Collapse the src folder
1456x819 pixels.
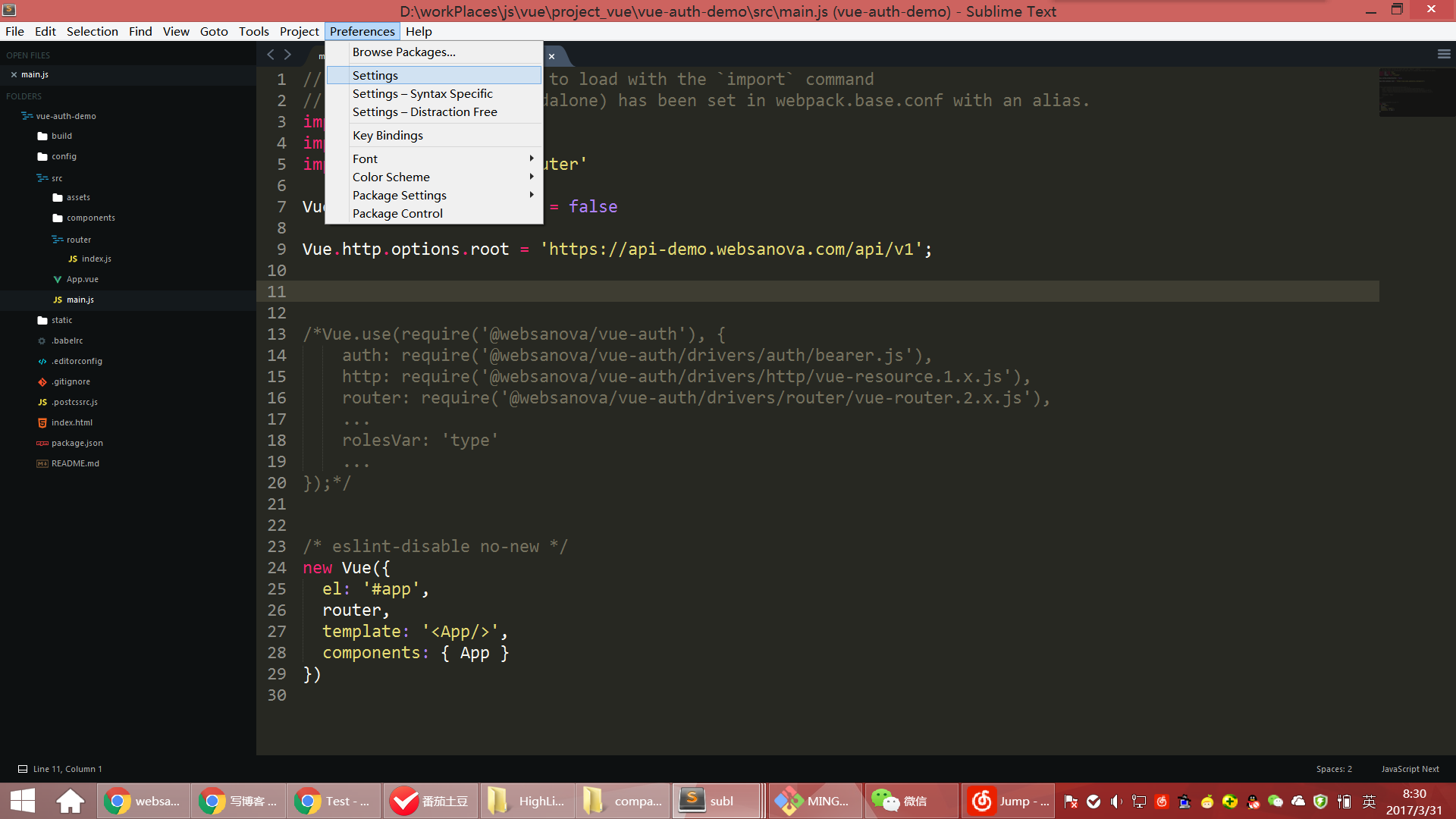[x=42, y=178]
